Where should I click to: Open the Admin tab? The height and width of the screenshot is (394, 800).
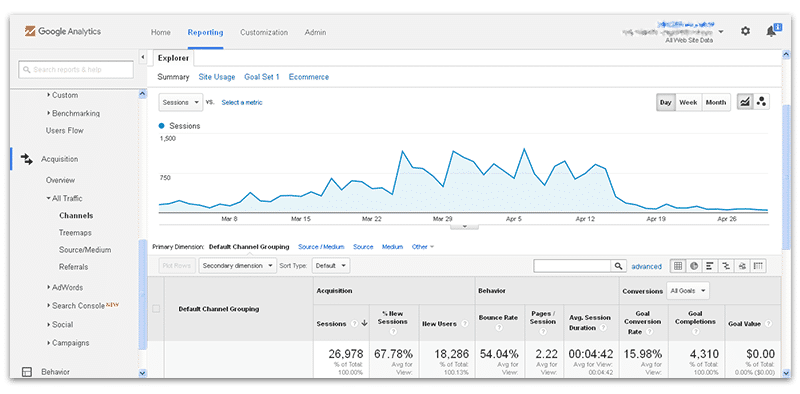click(315, 32)
